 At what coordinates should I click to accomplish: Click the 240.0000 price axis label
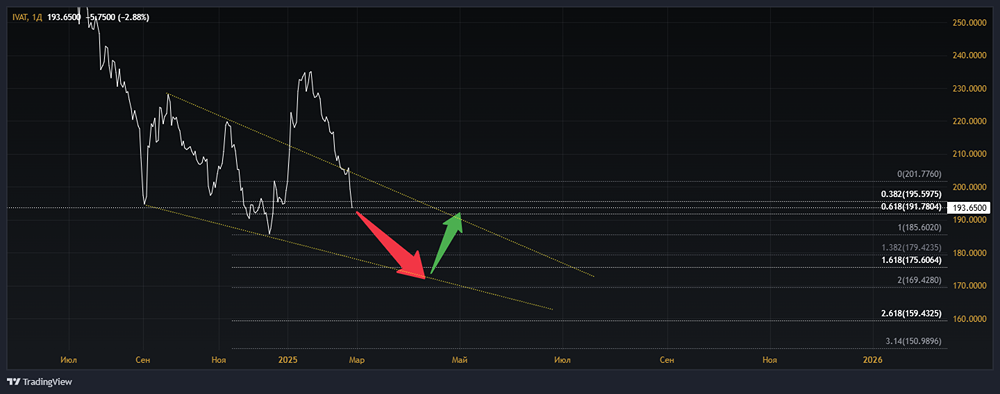(969, 55)
